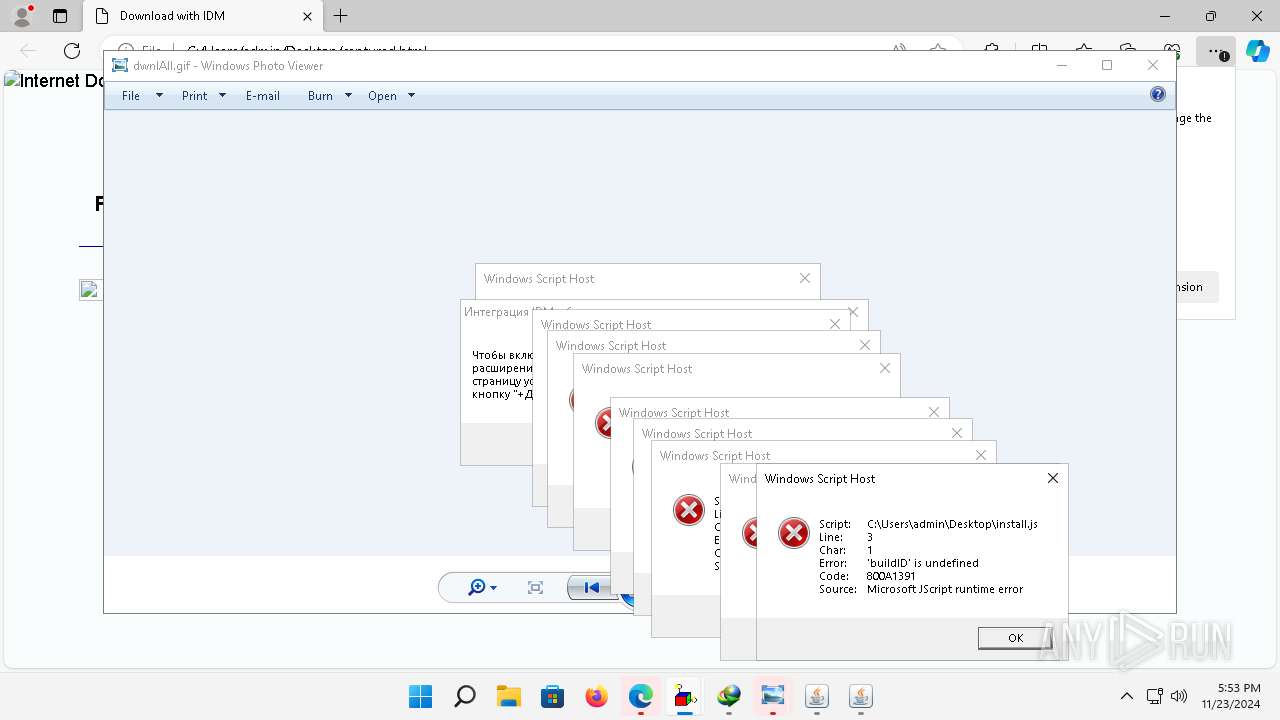The width and height of the screenshot is (1280, 720).
Task: Open Microsoft Store from taskbar
Action: (553, 696)
